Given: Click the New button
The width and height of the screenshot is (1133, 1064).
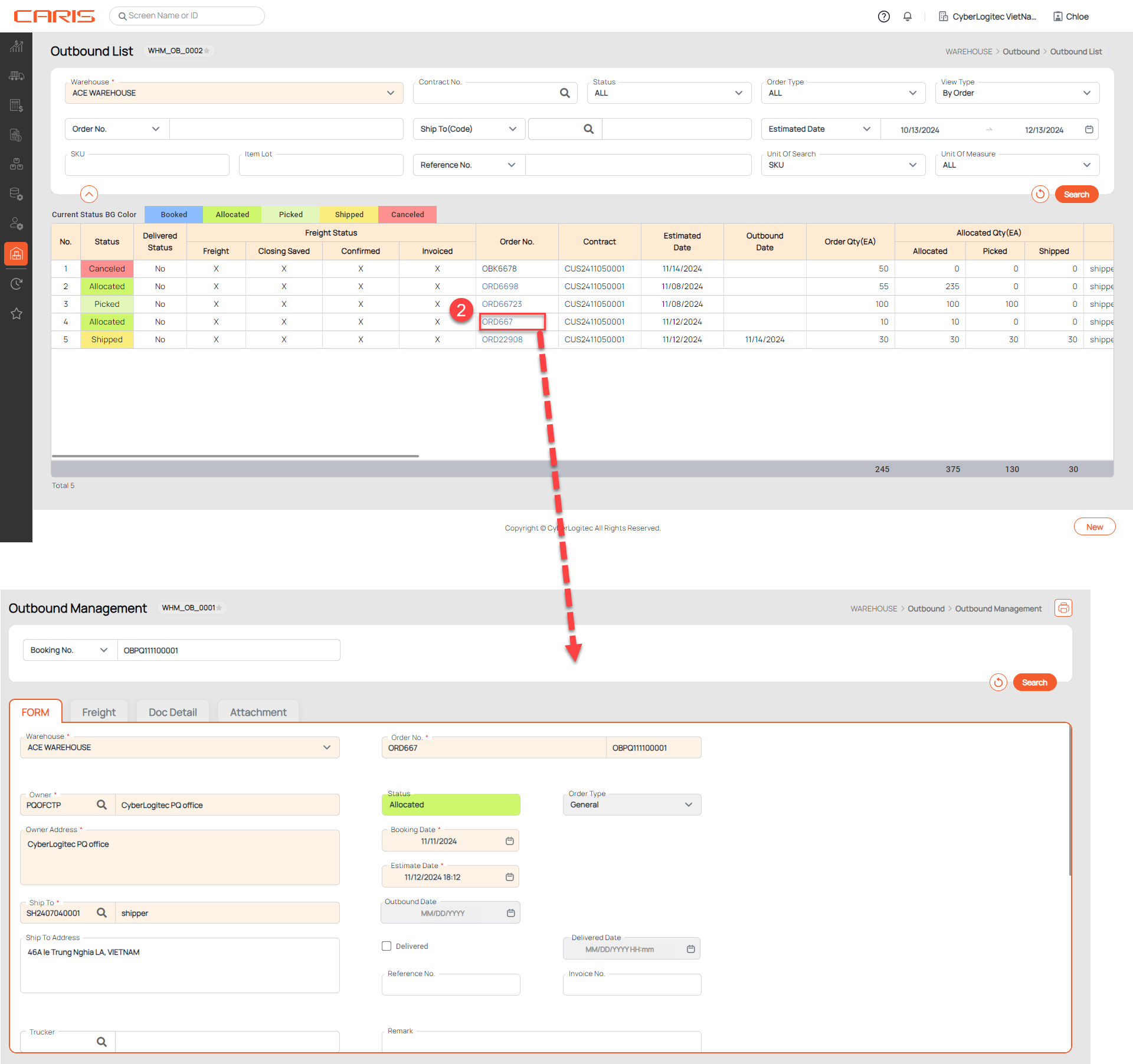Looking at the screenshot, I should click(x=1094, y=527).
